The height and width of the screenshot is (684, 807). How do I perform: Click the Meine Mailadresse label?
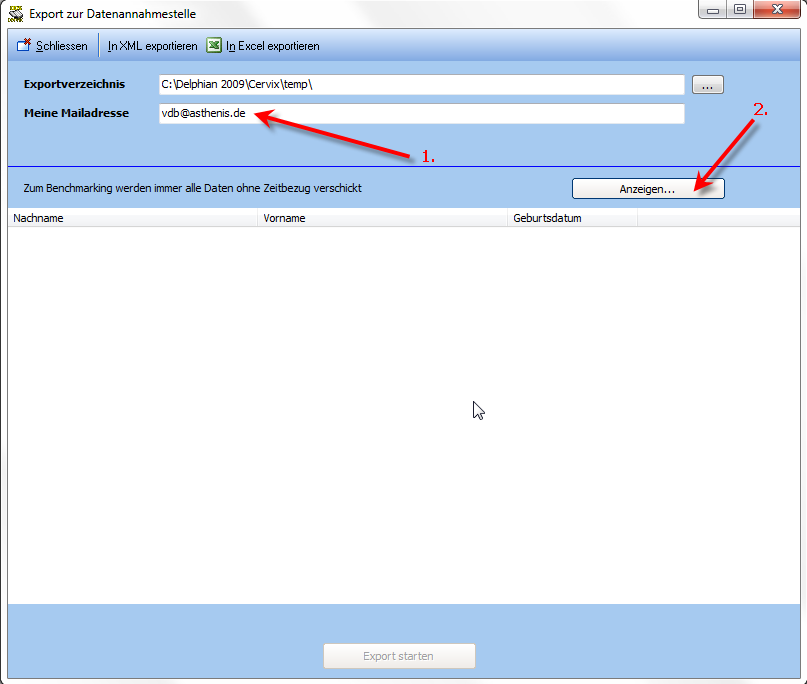(x=76, y=114)
